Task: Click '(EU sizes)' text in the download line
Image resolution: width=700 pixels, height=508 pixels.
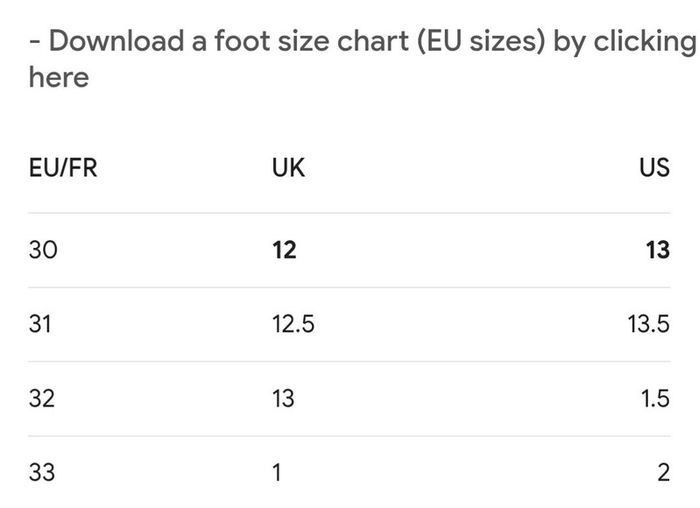Action: 481,42
